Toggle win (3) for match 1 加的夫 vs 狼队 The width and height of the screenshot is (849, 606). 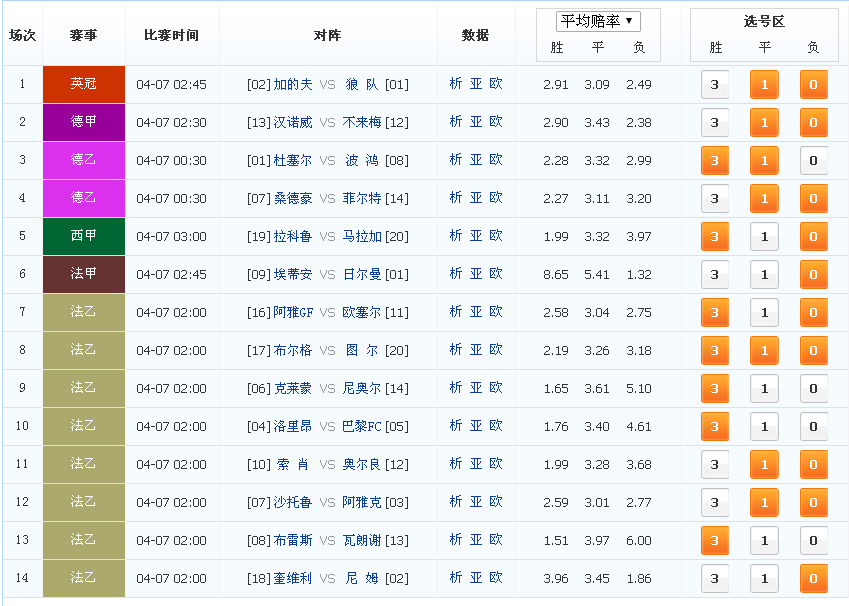(715, 84)
